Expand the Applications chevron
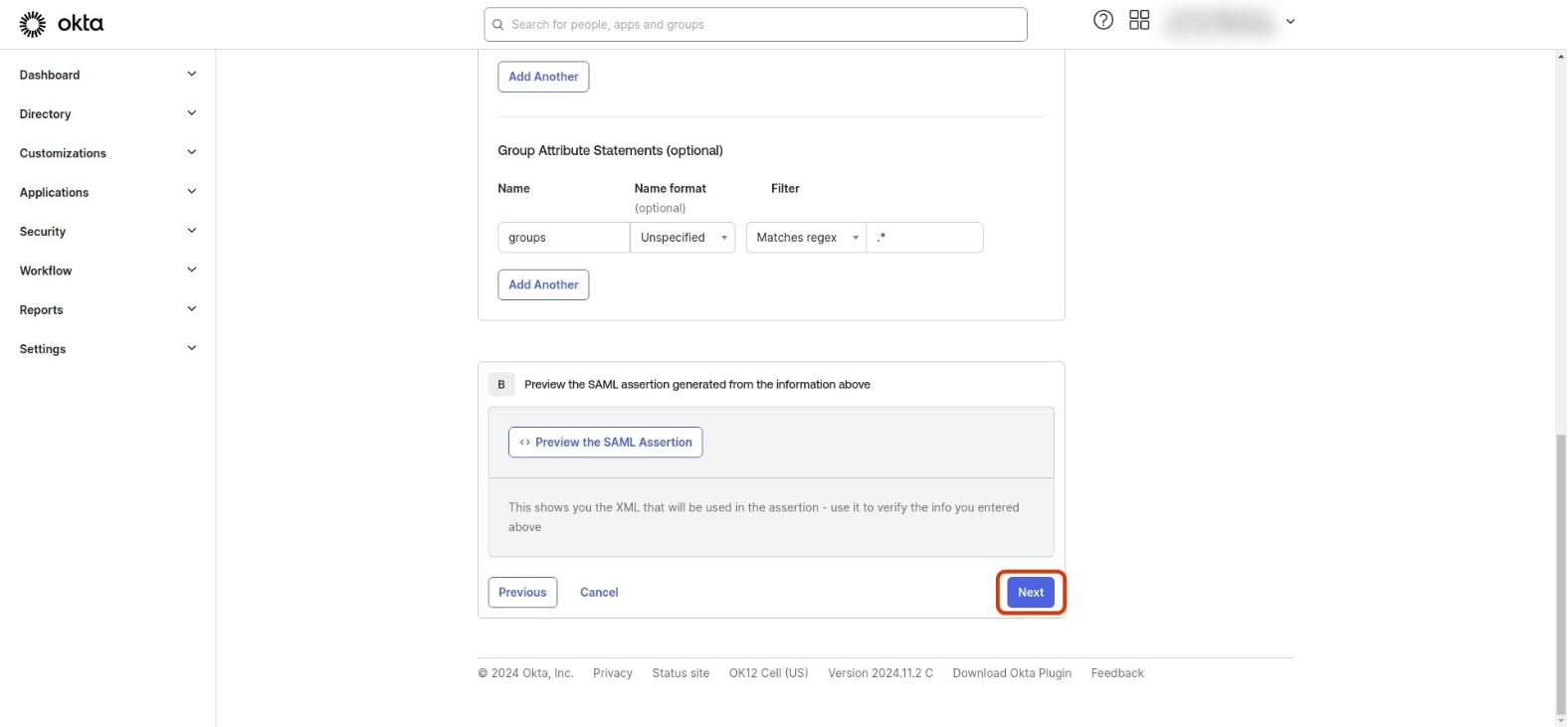This screenshot has height=727, width=1568. pyautogui.click(x=192, y=191)
